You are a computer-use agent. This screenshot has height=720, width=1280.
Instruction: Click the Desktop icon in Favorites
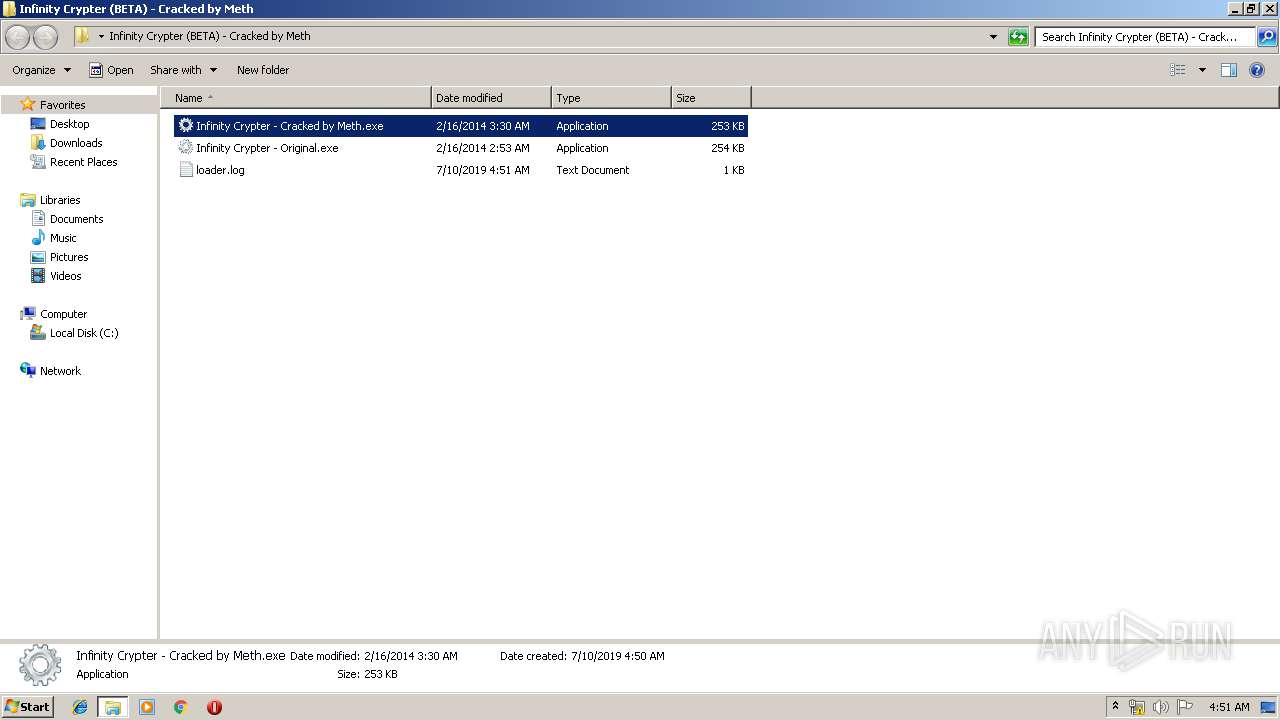38,124
